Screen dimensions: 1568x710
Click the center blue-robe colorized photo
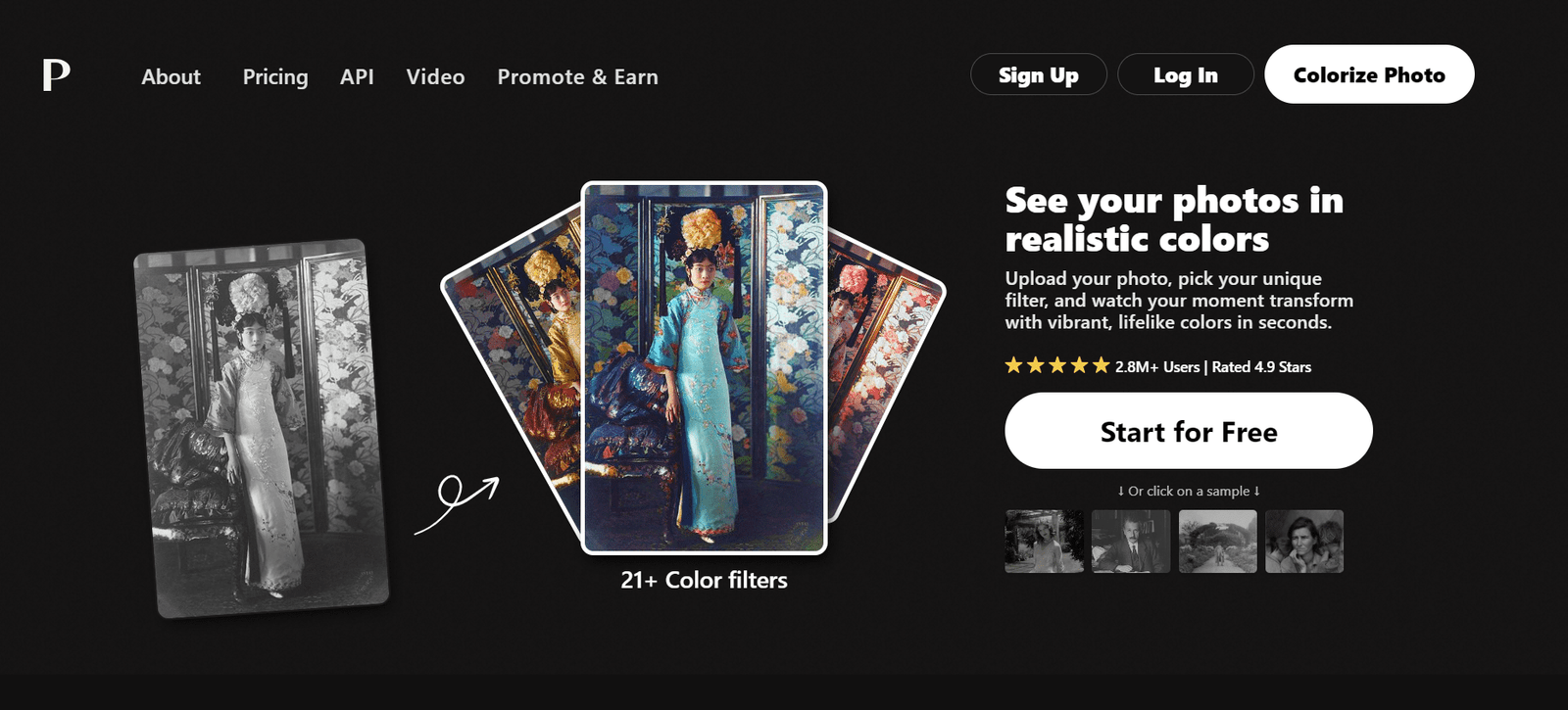[704, 368]
